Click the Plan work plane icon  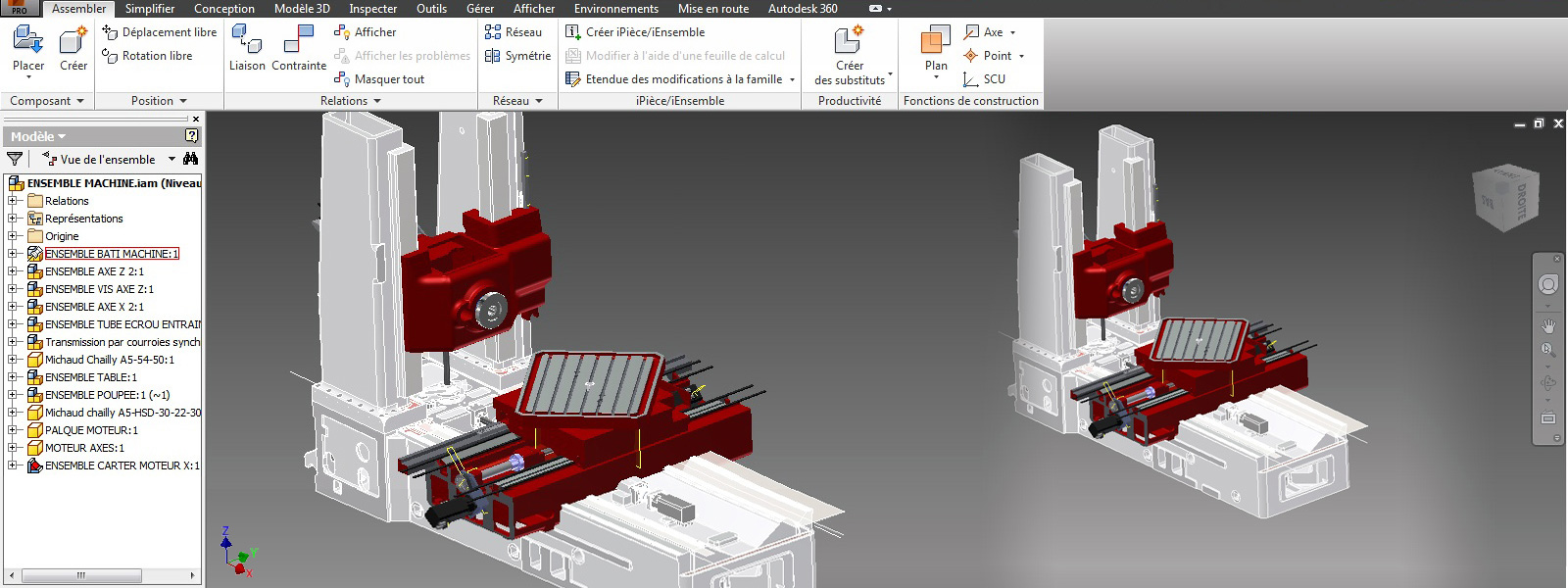click(936, 40)
